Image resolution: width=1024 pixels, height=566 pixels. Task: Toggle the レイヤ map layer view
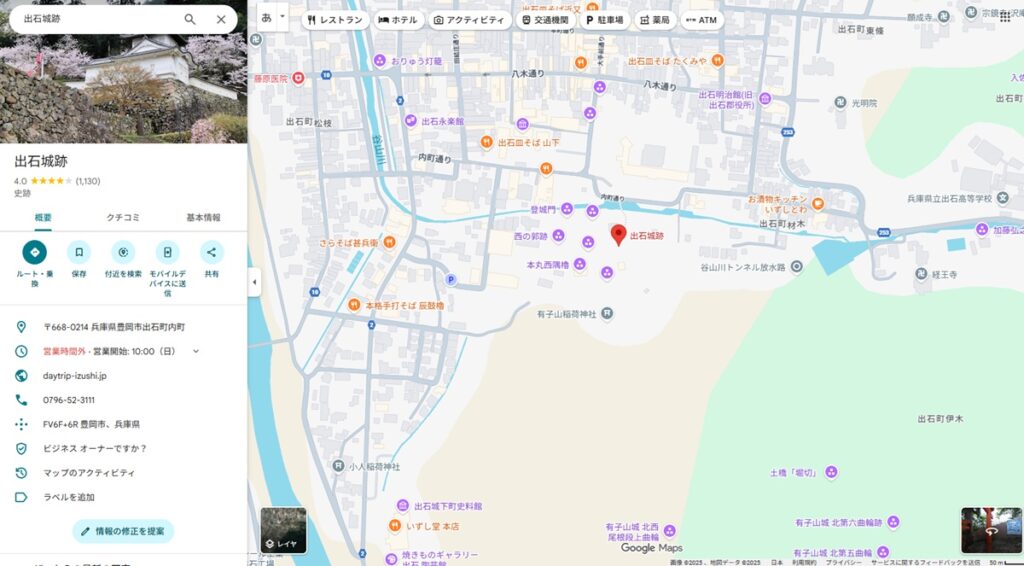283,530
